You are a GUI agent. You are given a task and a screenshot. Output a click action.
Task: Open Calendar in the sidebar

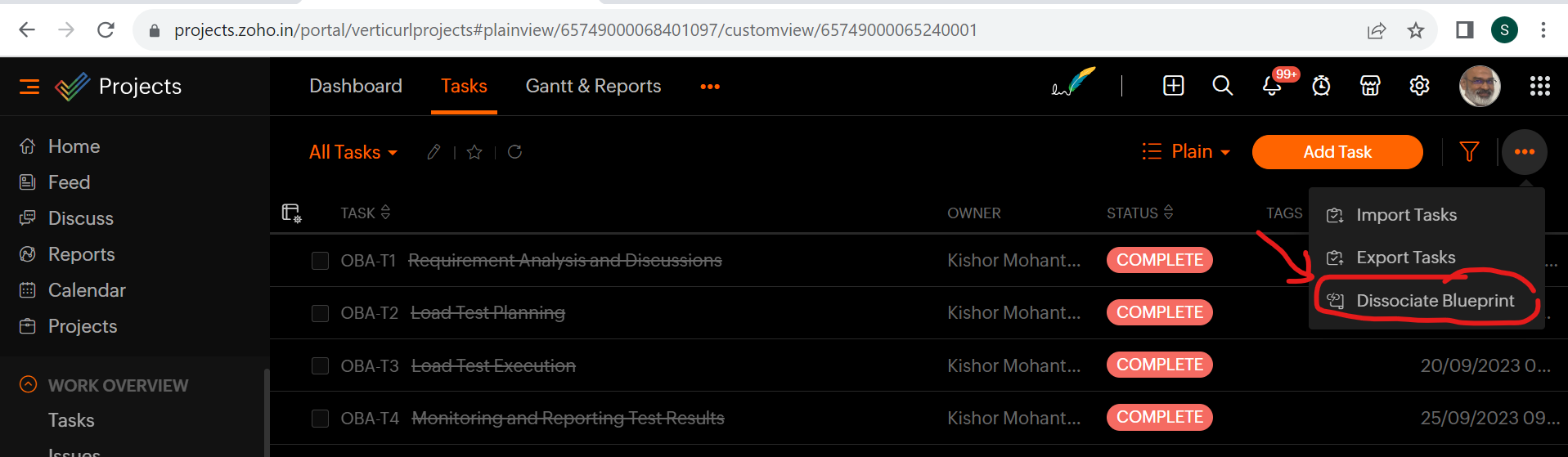[x=87, y=290]
